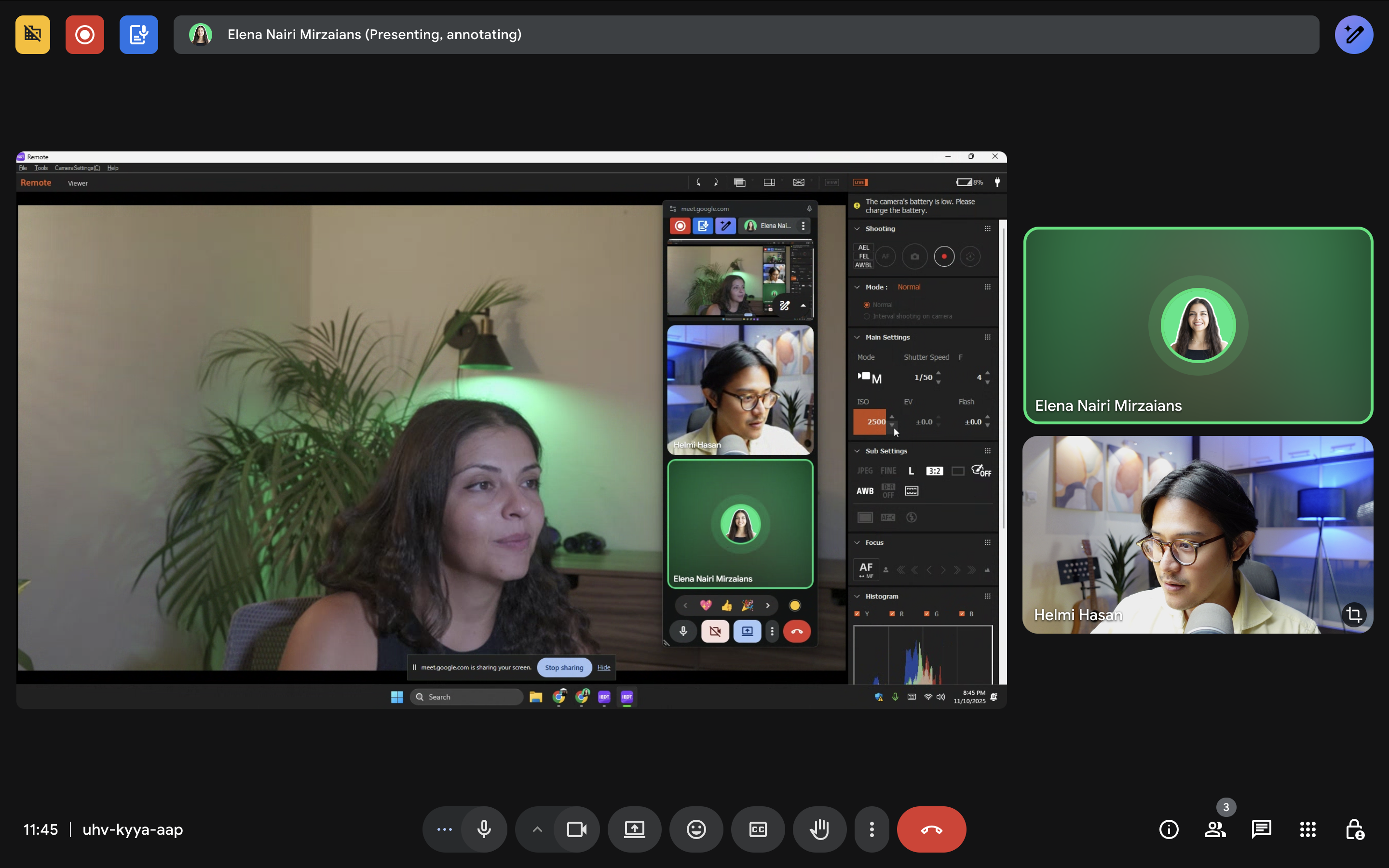Raise your hand in the meeting
The width and height of the screenshot is (1389, 868).
click(x=819, y=829)
